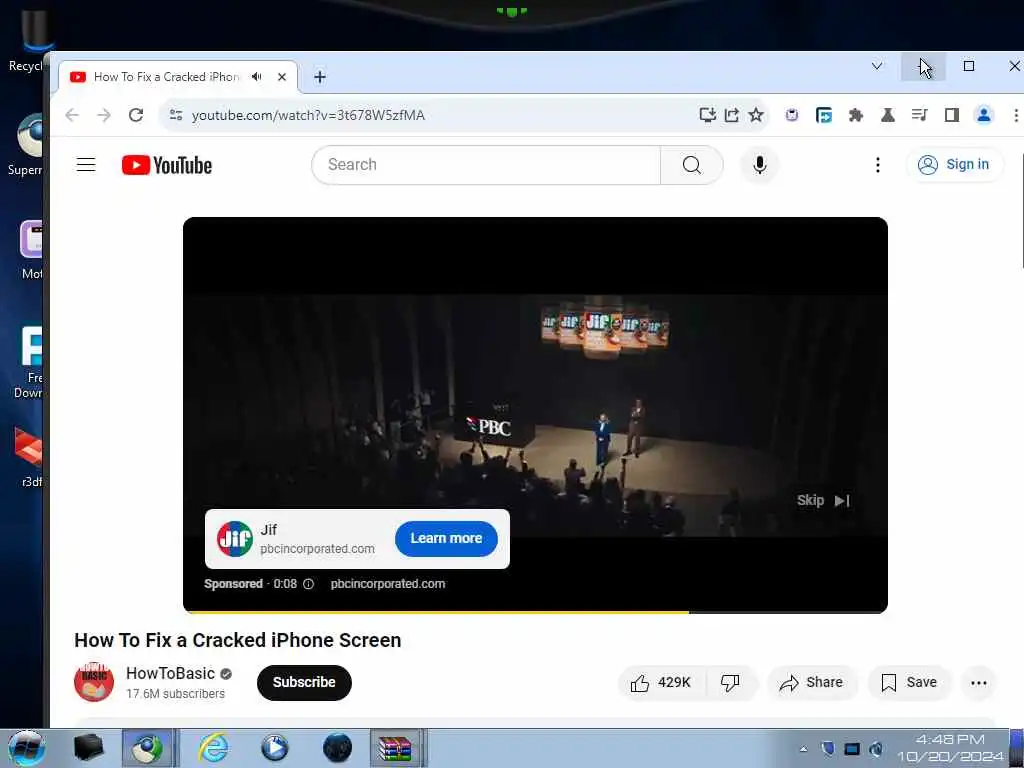
Task: Click the search magnifier button
Action: (x=692, y=165)
